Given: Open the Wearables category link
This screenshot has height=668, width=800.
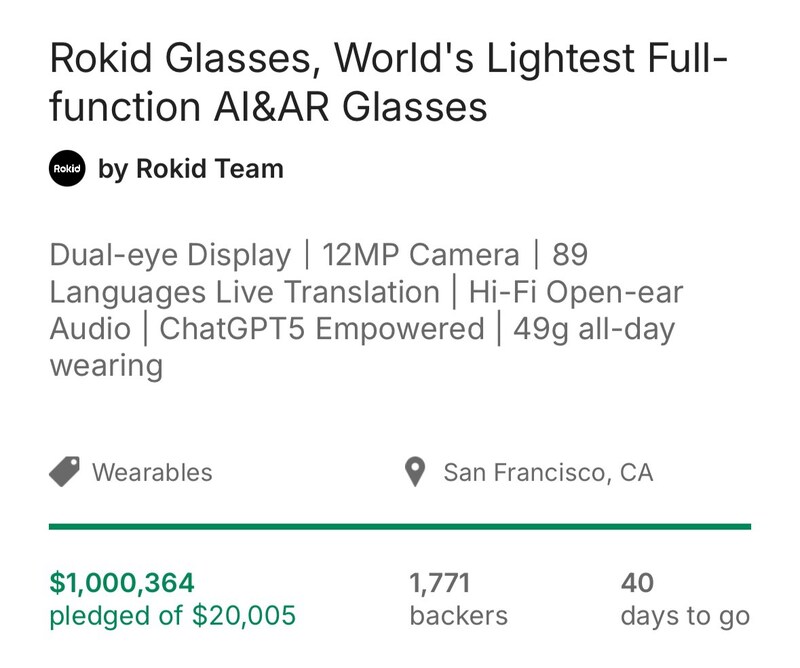Looking at the screenshot, I should coord(152,472).
